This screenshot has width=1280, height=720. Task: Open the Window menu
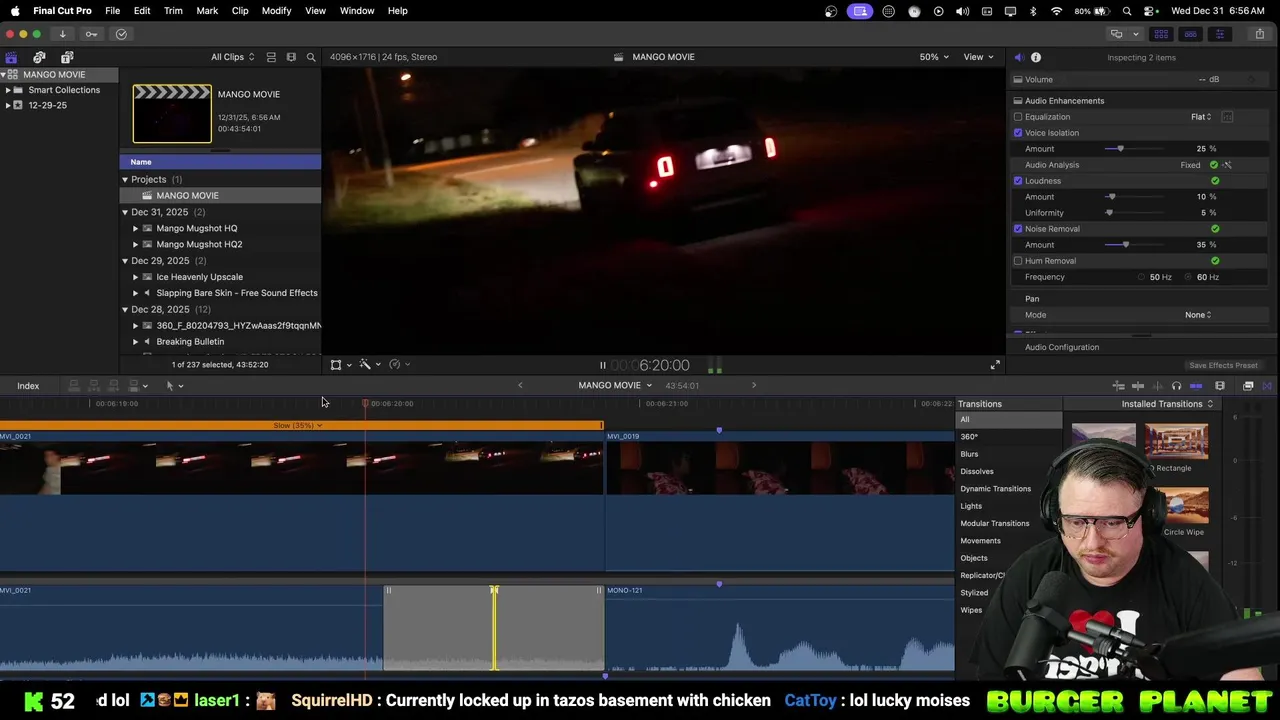[357, 10]
